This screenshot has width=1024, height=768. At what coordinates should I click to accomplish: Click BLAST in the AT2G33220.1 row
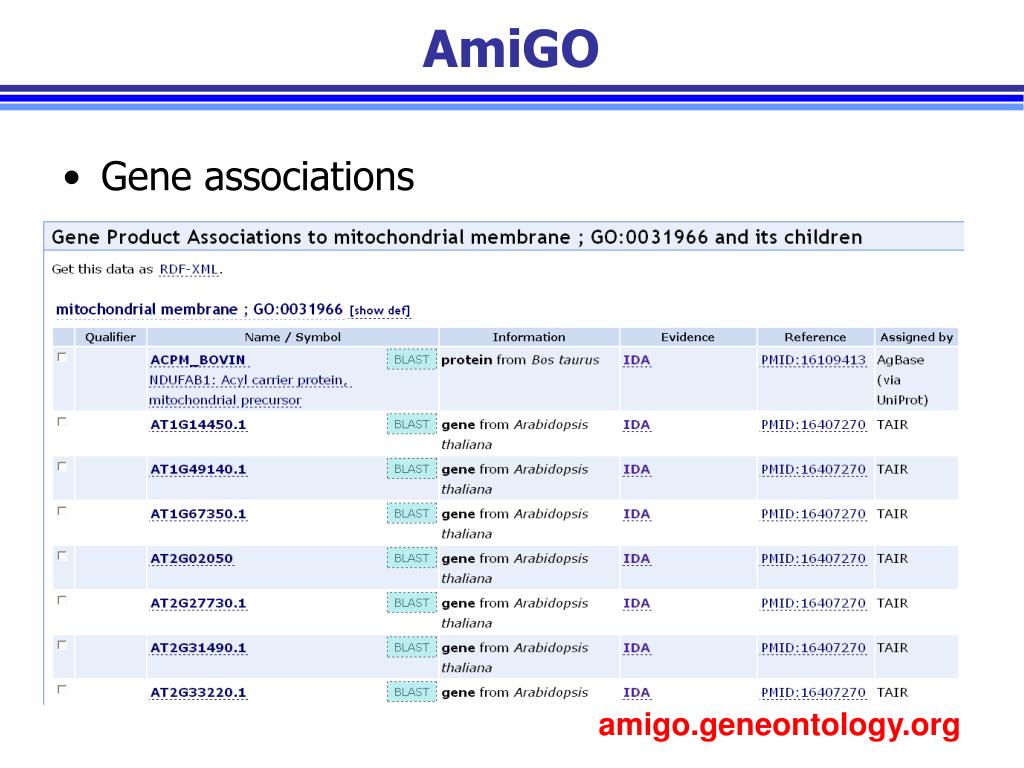point(411,692)
